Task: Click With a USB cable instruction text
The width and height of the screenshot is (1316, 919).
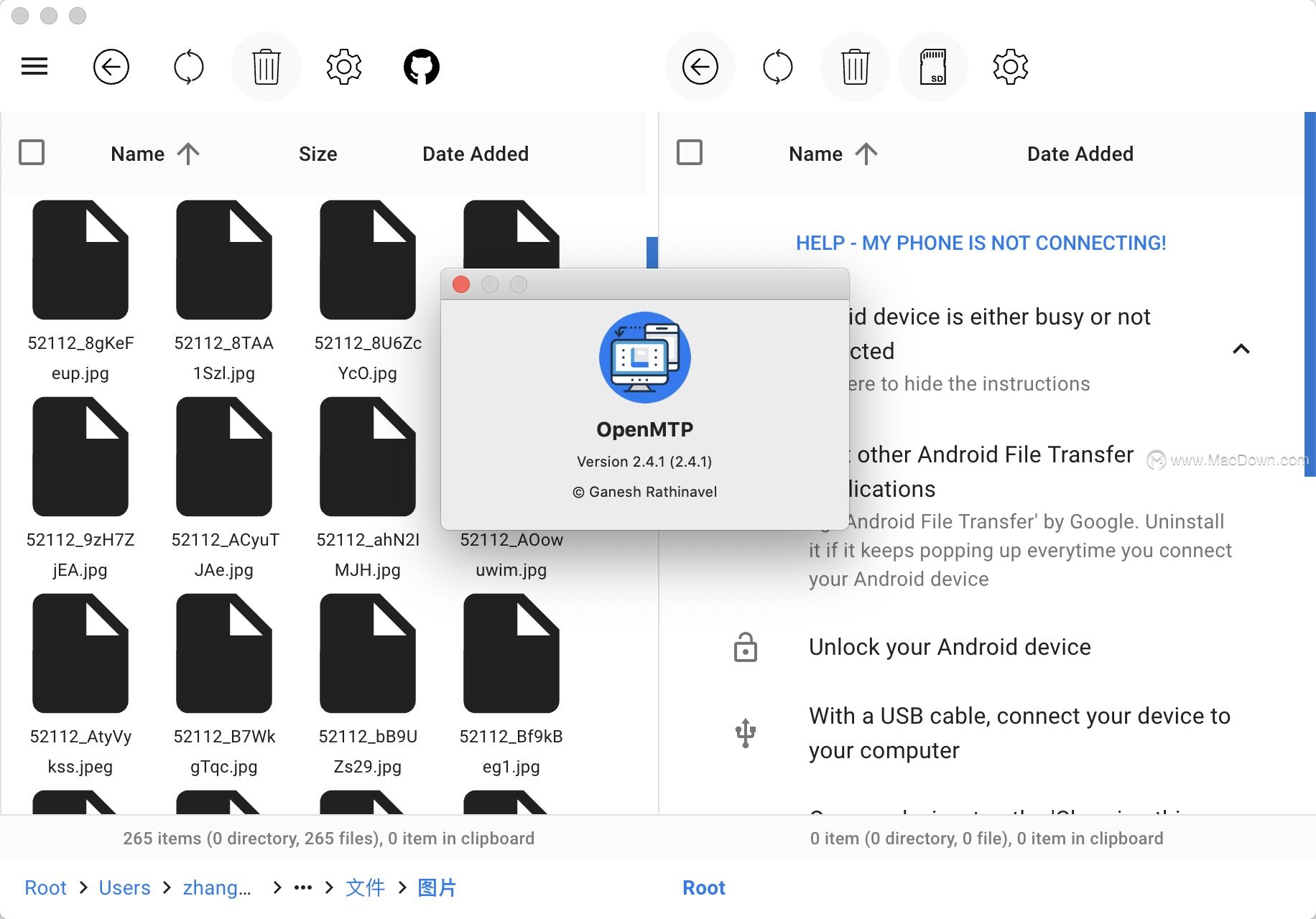Action: coord(1019,733)
